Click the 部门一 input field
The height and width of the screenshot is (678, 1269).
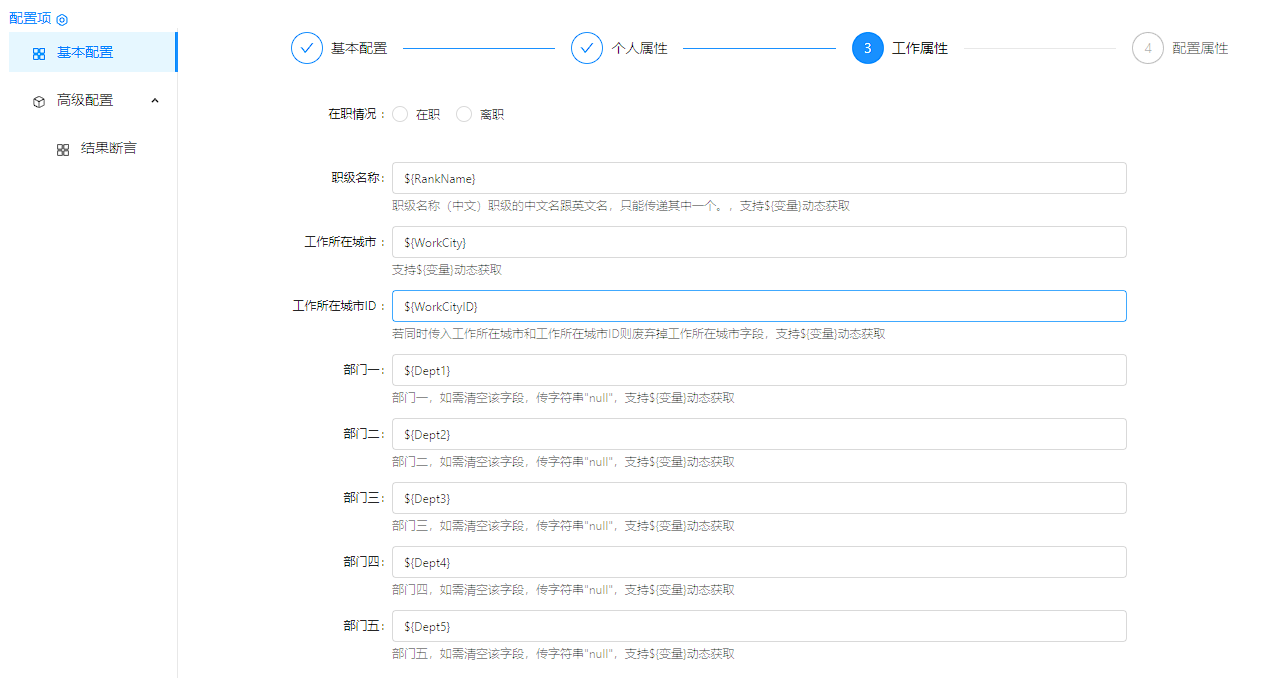pyautogui.click(x=759, y=370)
